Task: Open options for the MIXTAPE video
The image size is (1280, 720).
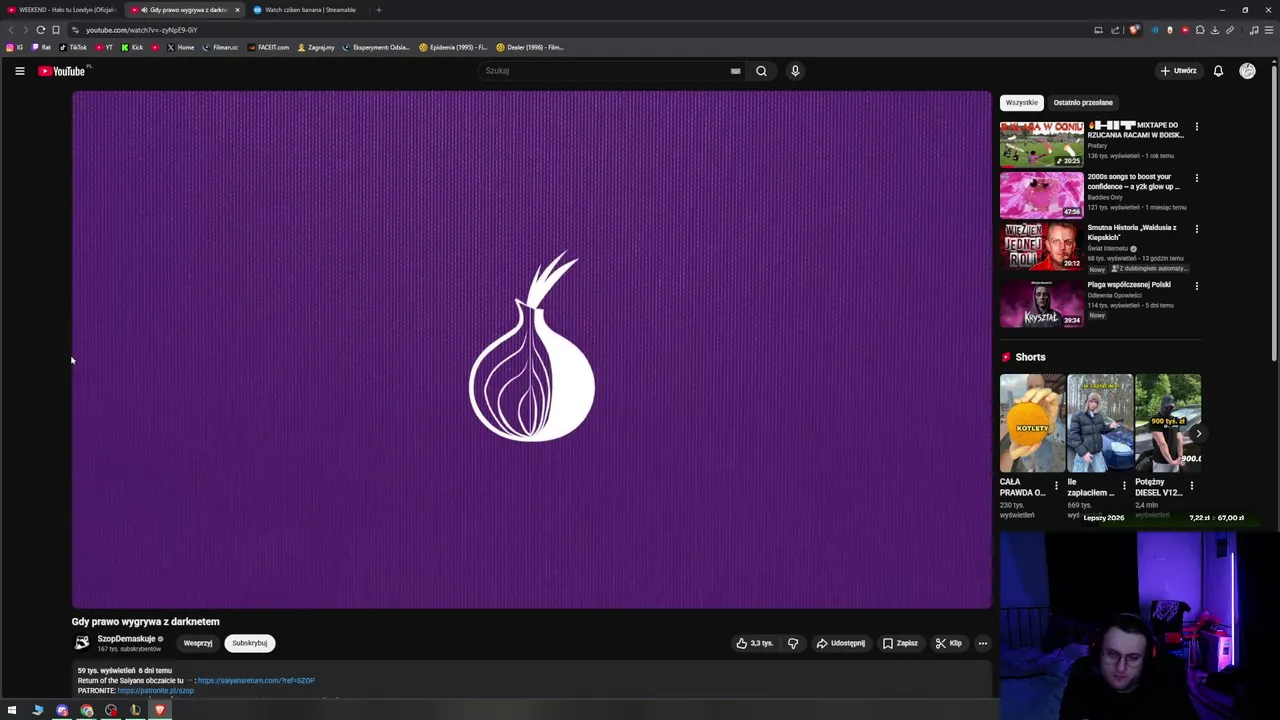Action: [1196, 127]
